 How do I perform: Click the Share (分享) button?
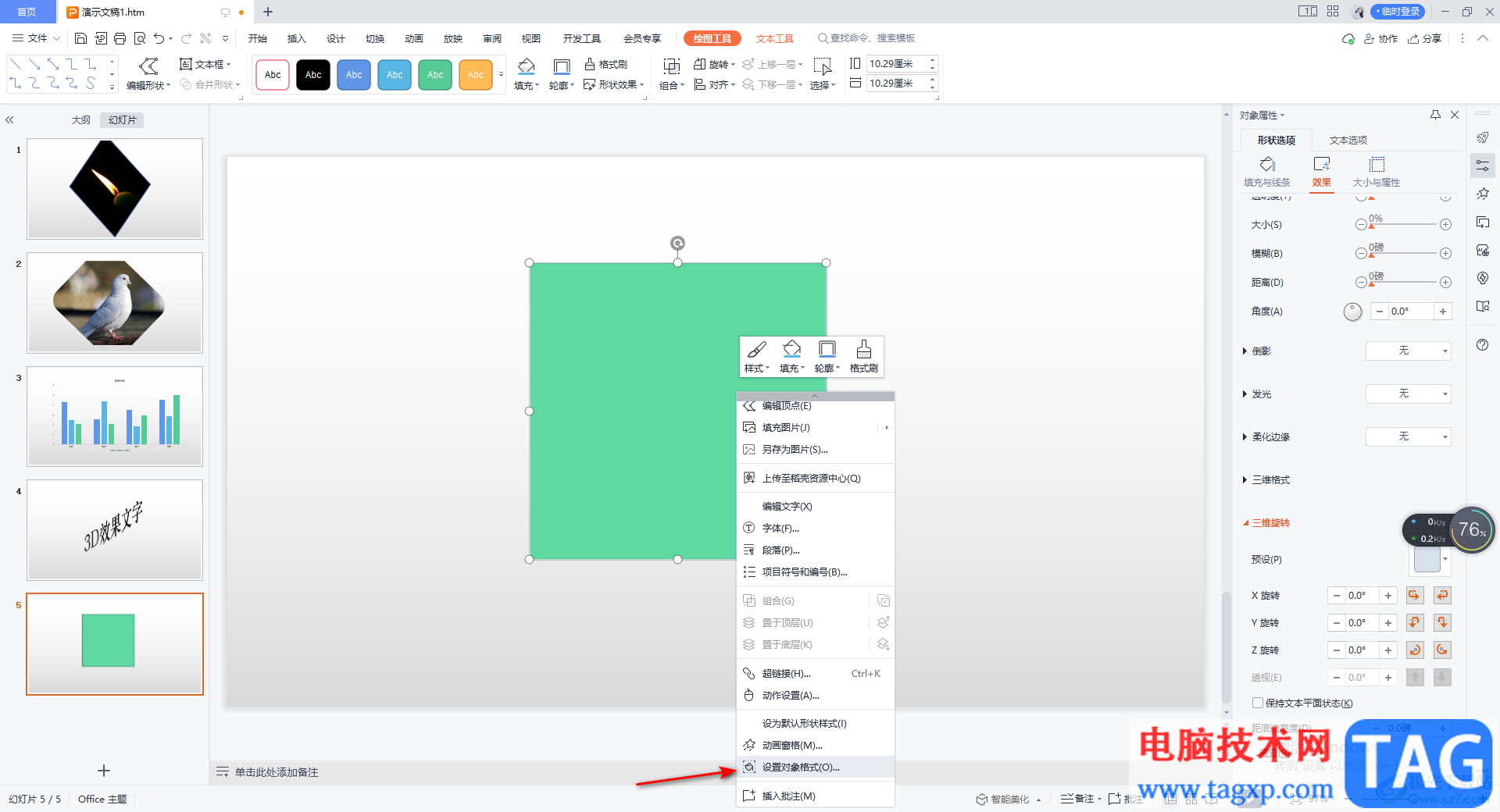pyautogui.click(x=1425, y=38)
